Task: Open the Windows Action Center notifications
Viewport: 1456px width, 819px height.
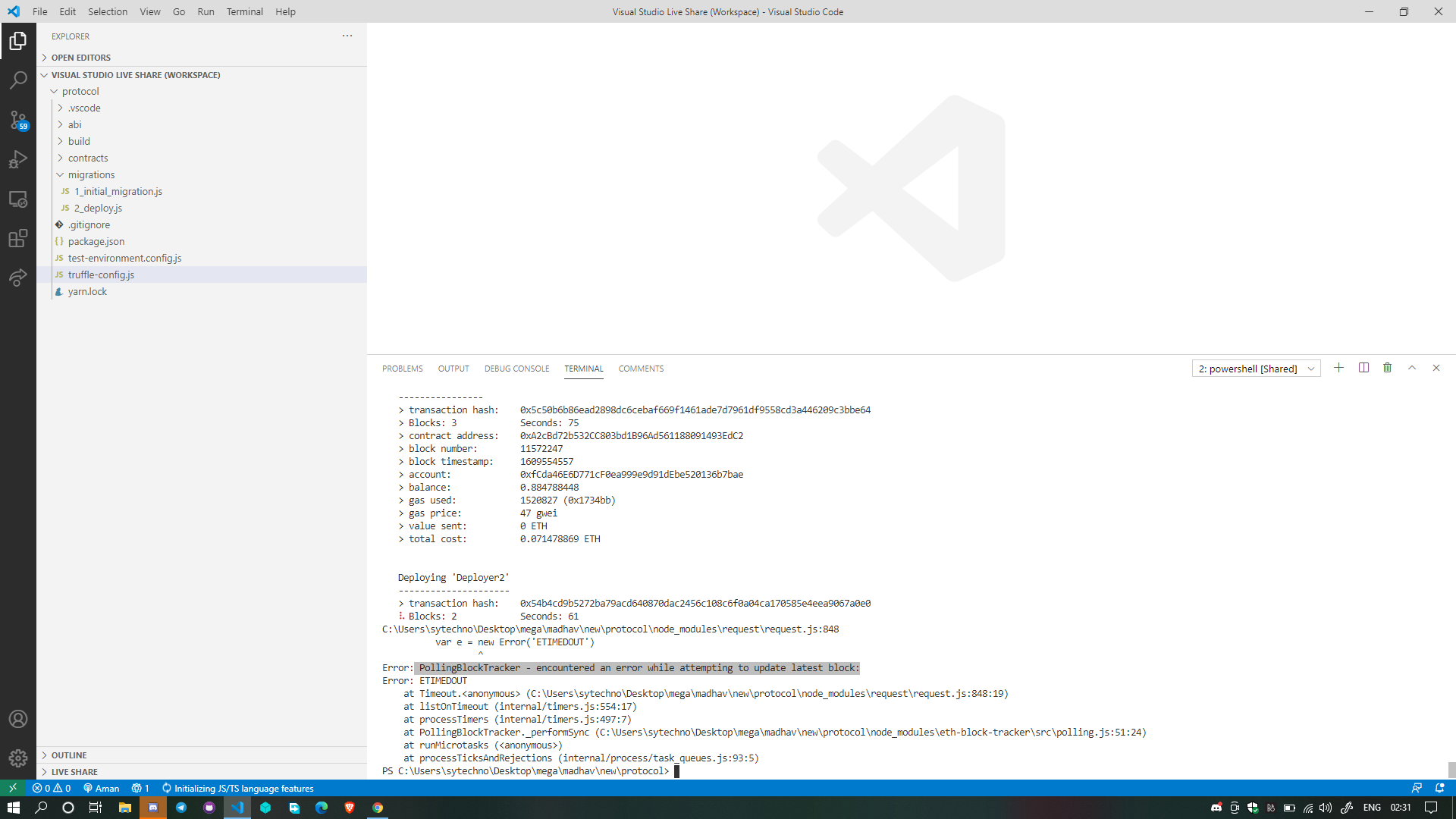Action: tap(1431, 808)
